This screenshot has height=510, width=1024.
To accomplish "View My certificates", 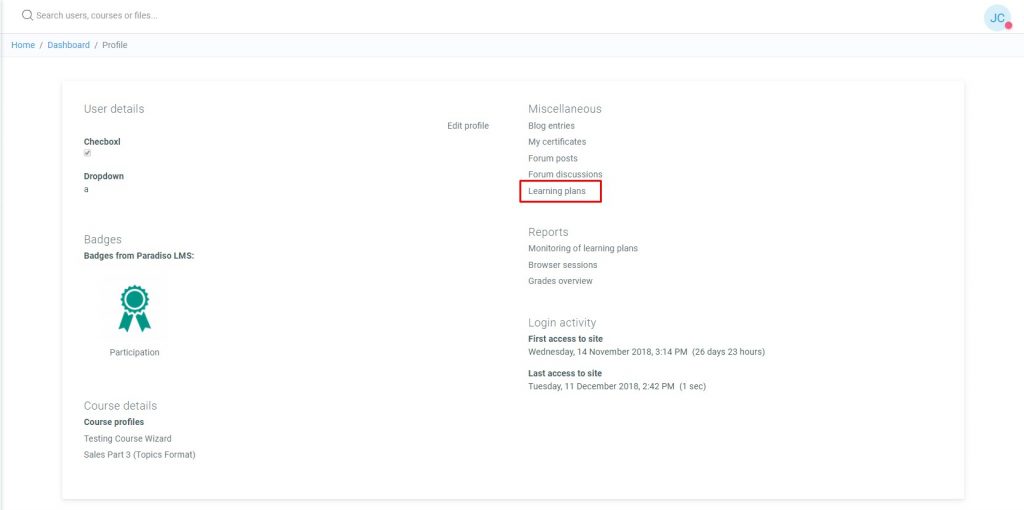I will [557, 142].
